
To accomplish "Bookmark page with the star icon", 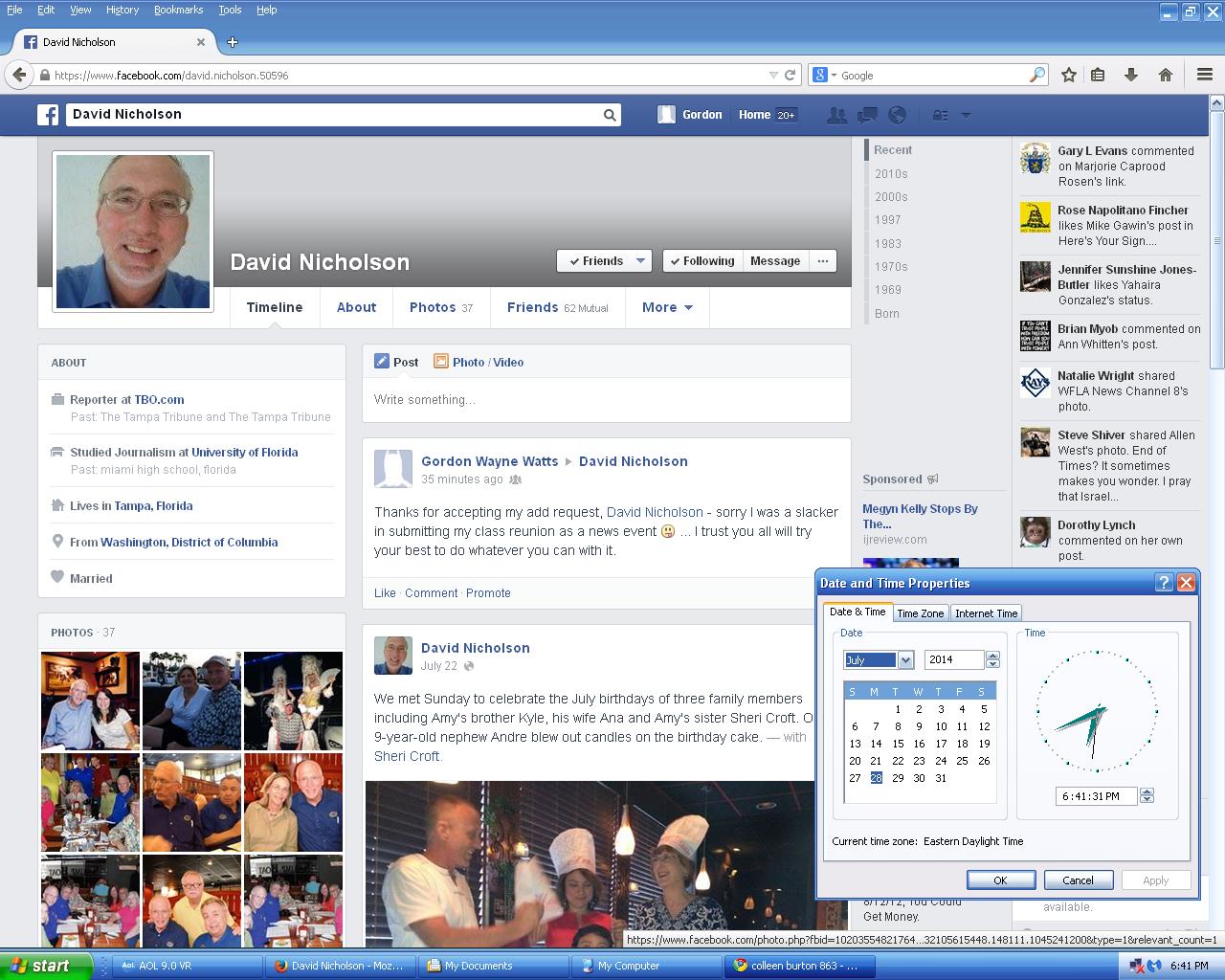I will 1069,75.
